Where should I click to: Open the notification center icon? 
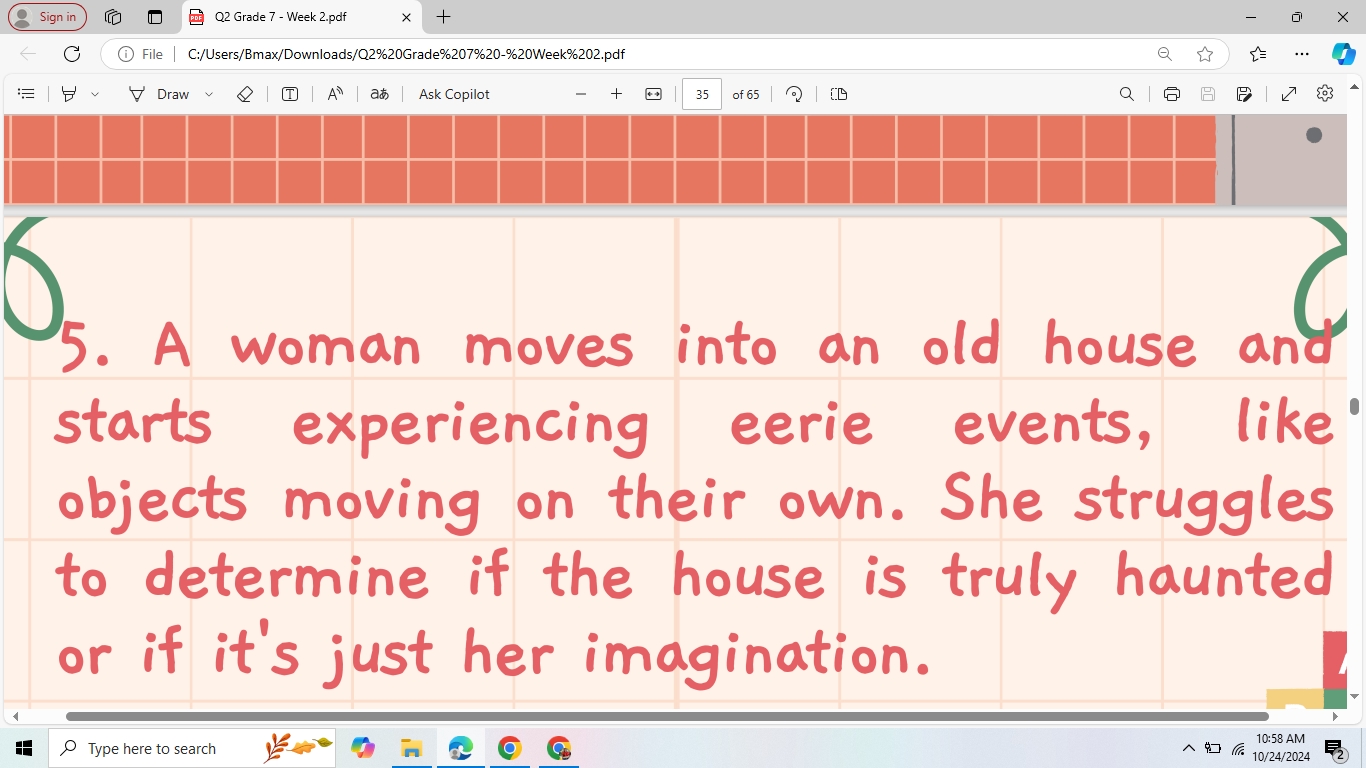coord(1334,748)
